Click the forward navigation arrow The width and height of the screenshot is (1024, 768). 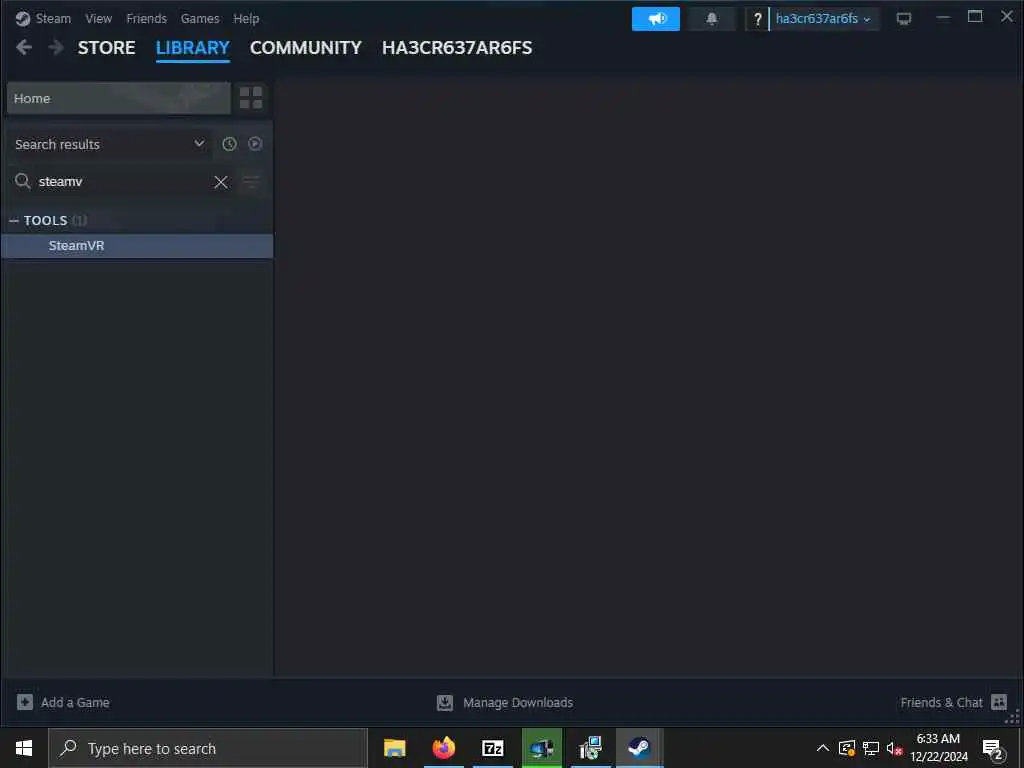(x=56, y=47)
